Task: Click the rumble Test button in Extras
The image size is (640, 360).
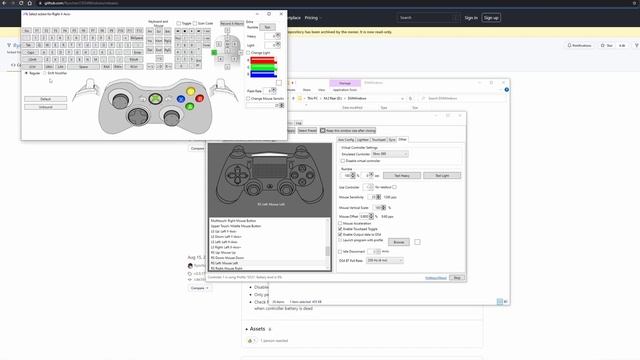Action: coord(267,27)
